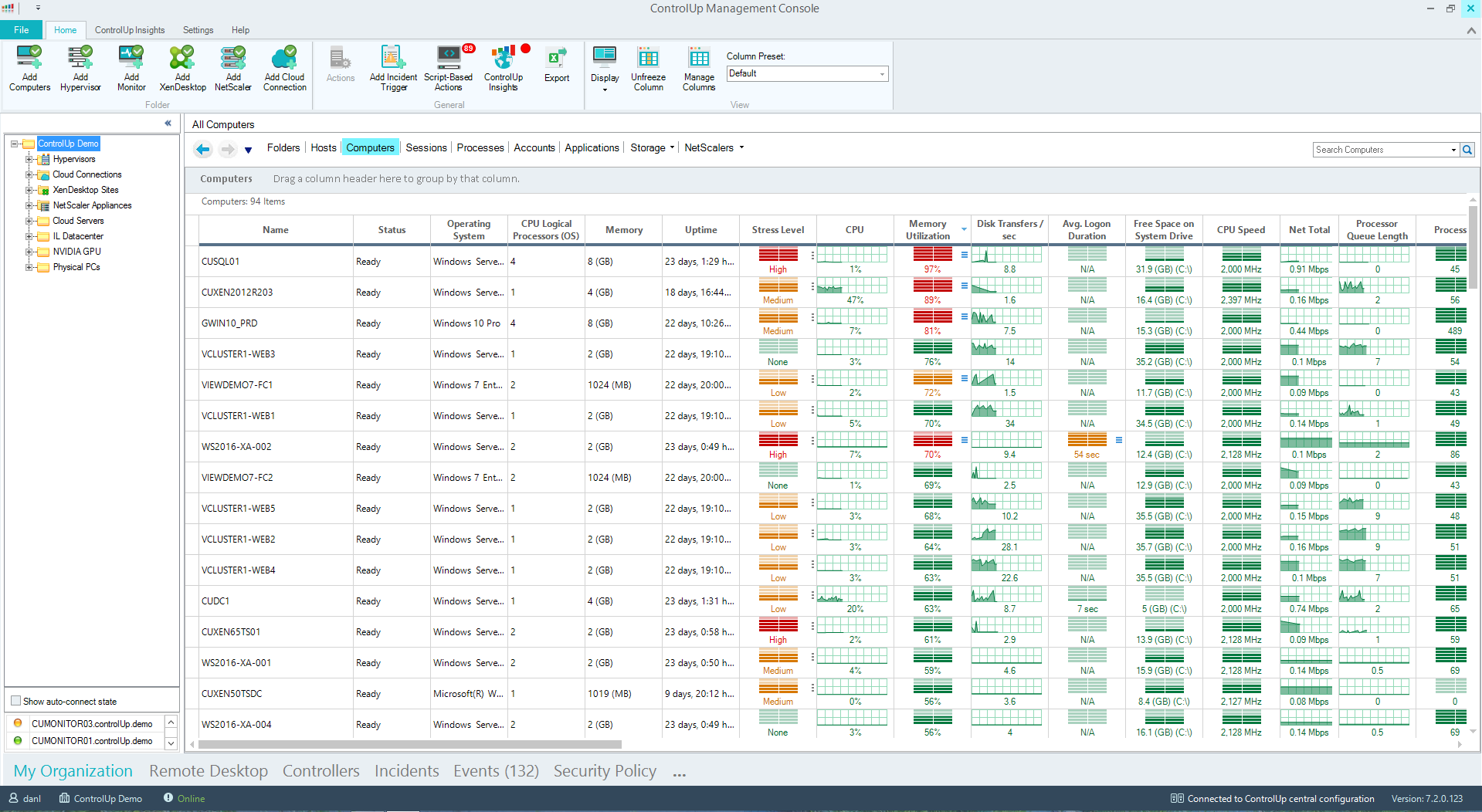The height and width of the screenshot is (812, 1482).
Task: Switch to the Settings ribbon tab
Action: click(x=198, y=30)
